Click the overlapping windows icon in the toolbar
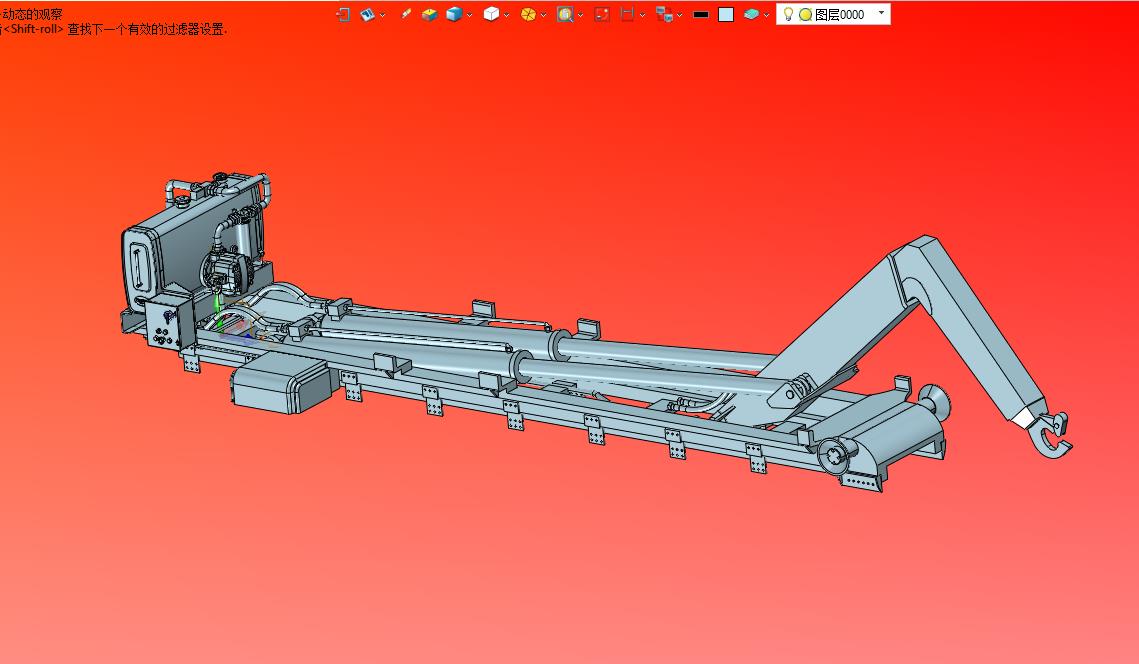 click(x=663, y=14)
